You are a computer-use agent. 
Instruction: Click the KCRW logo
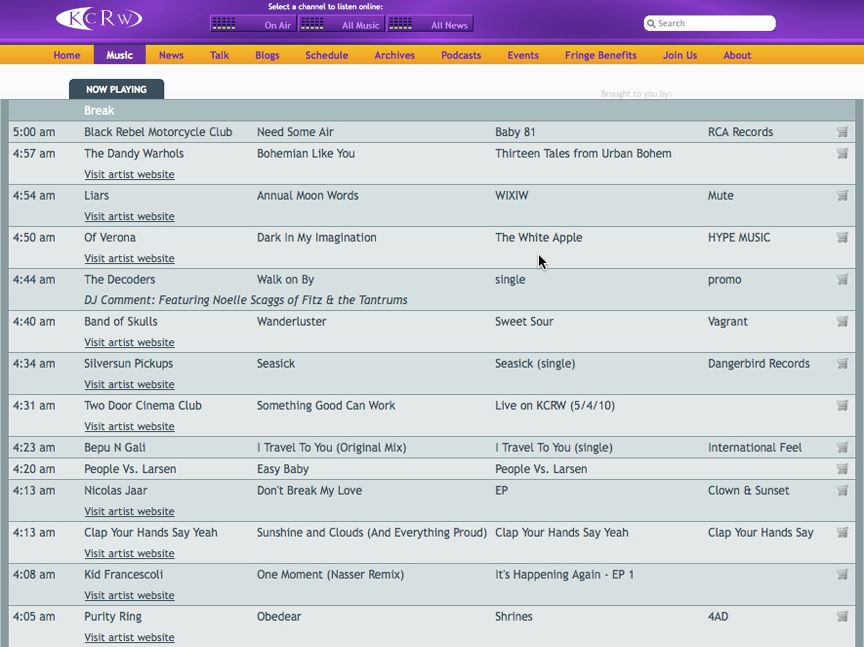(x=99, y=19)
